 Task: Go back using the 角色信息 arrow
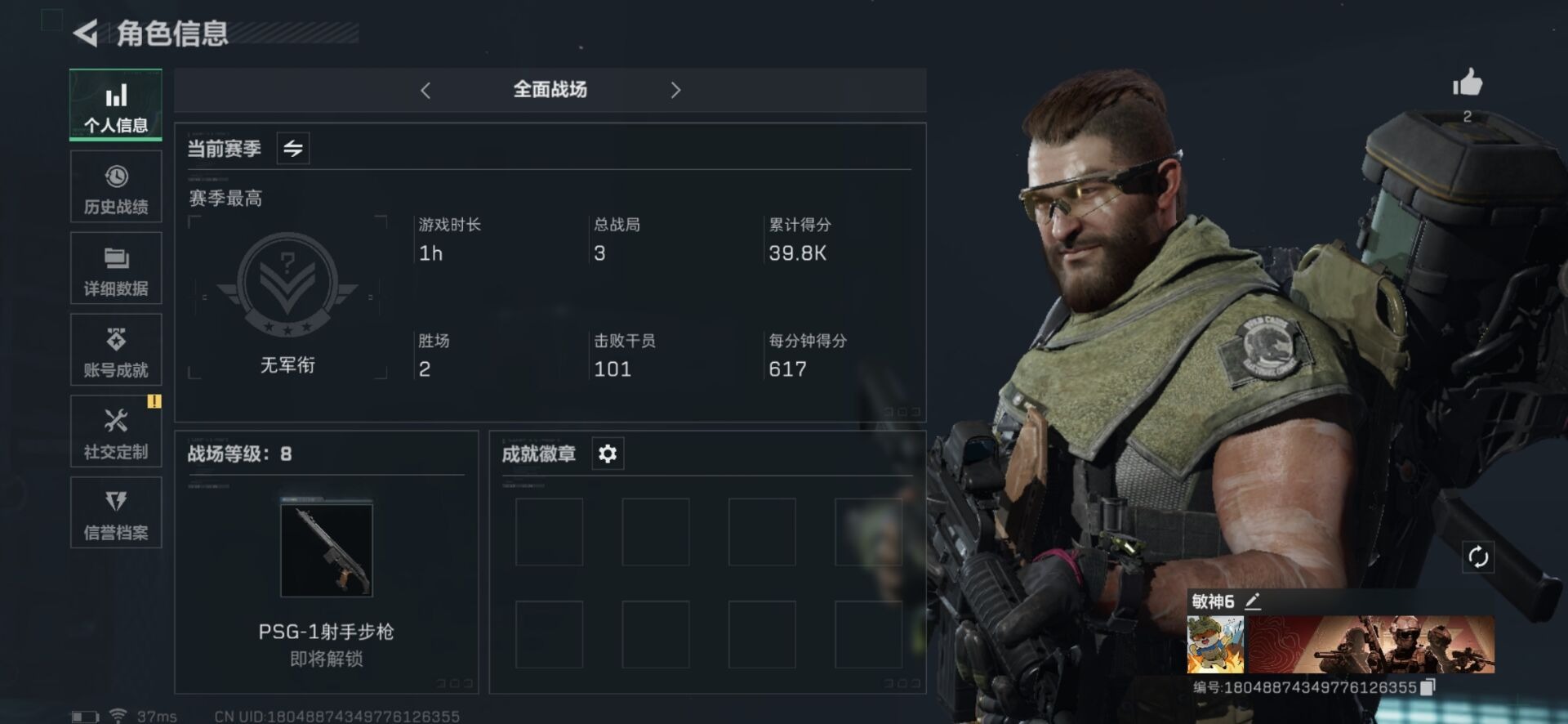point(86,33)
